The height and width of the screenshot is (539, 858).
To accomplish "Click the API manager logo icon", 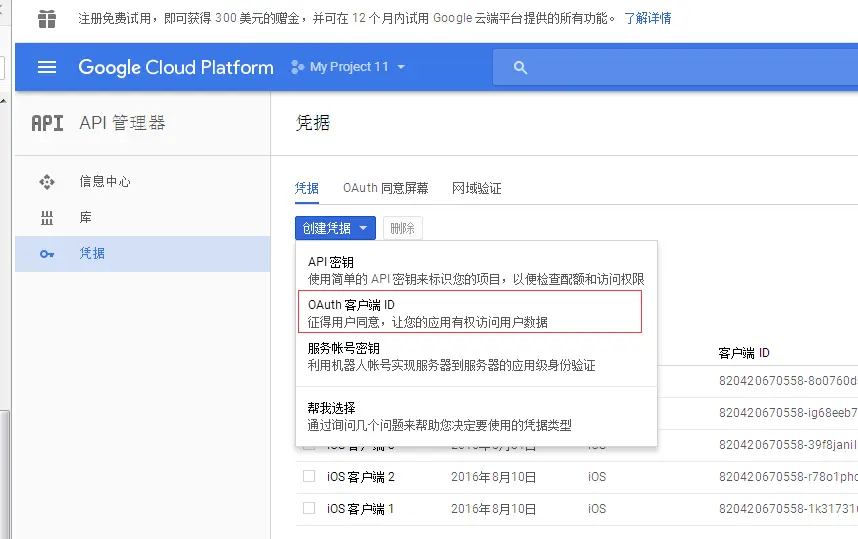I will point(47,123).
